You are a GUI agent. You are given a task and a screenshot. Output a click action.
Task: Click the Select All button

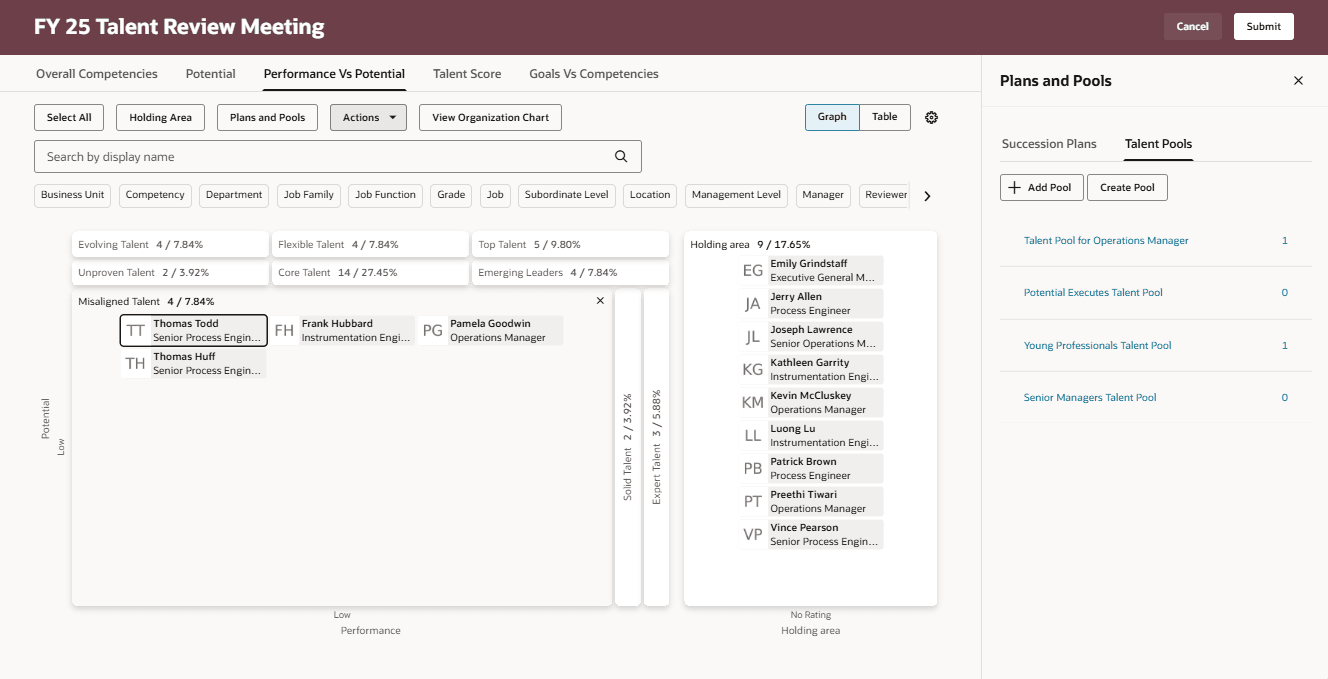point(69,117)
